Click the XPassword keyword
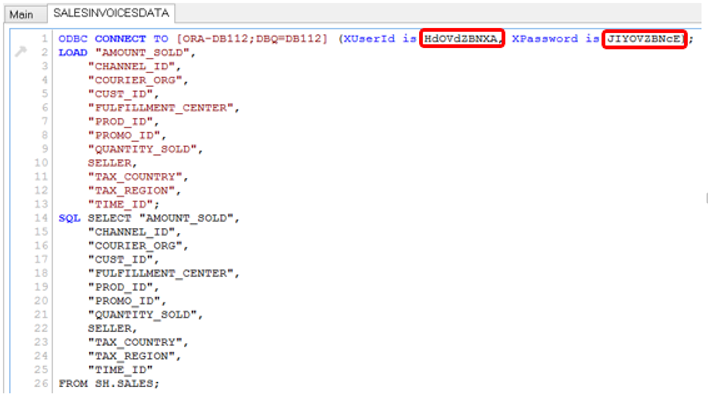 (x=545, y=39)
